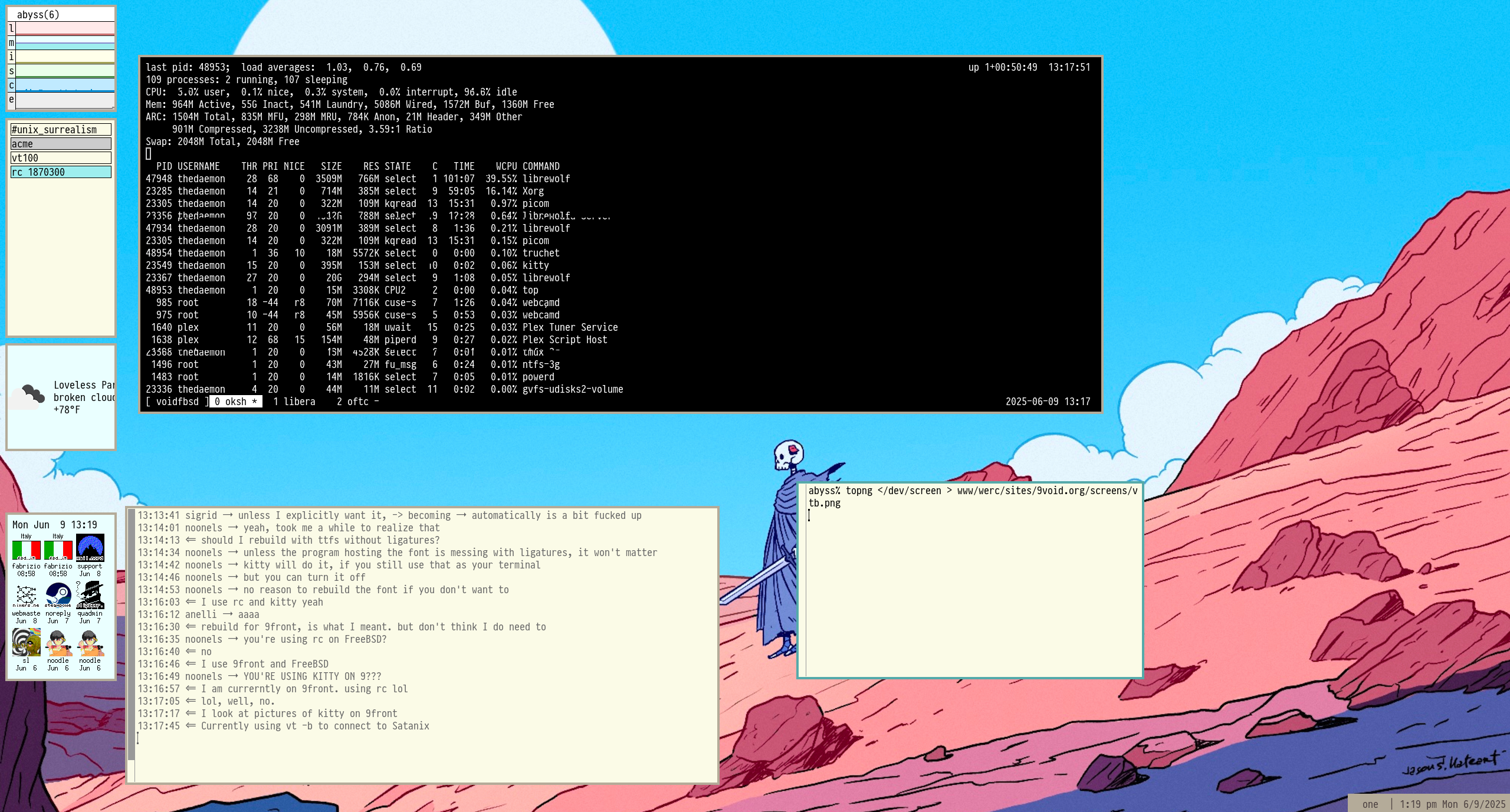Open the nixers.net webmaste face icon

pos(26,595)
